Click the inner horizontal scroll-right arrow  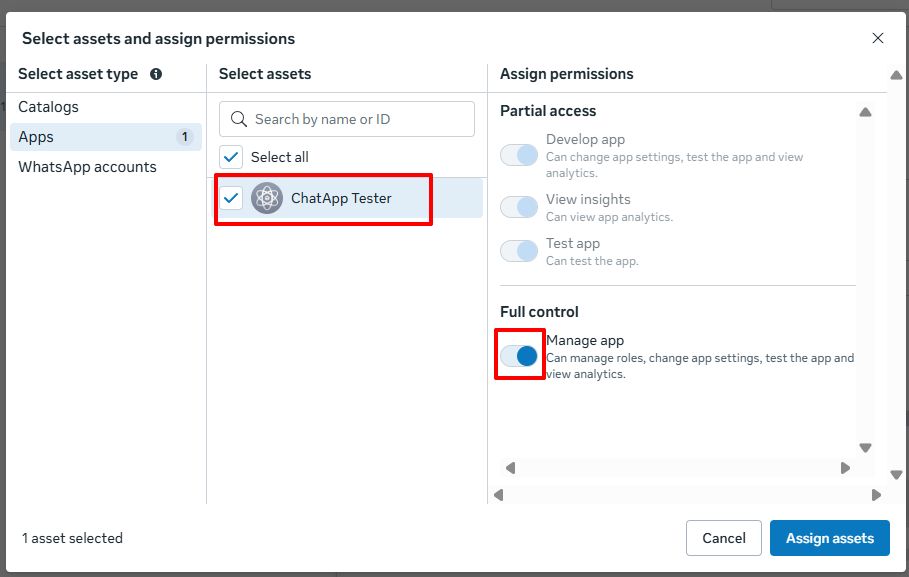(845, 468)
